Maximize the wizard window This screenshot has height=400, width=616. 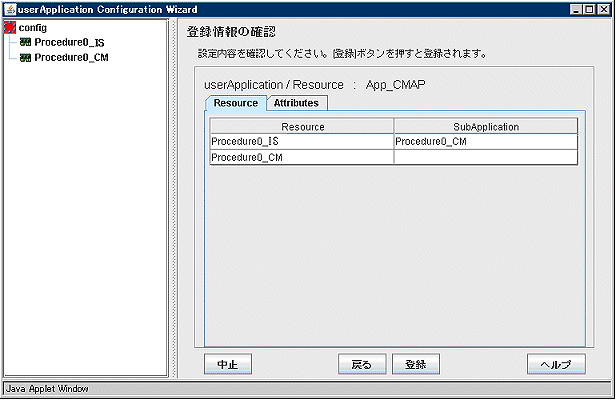pos(590,8)
